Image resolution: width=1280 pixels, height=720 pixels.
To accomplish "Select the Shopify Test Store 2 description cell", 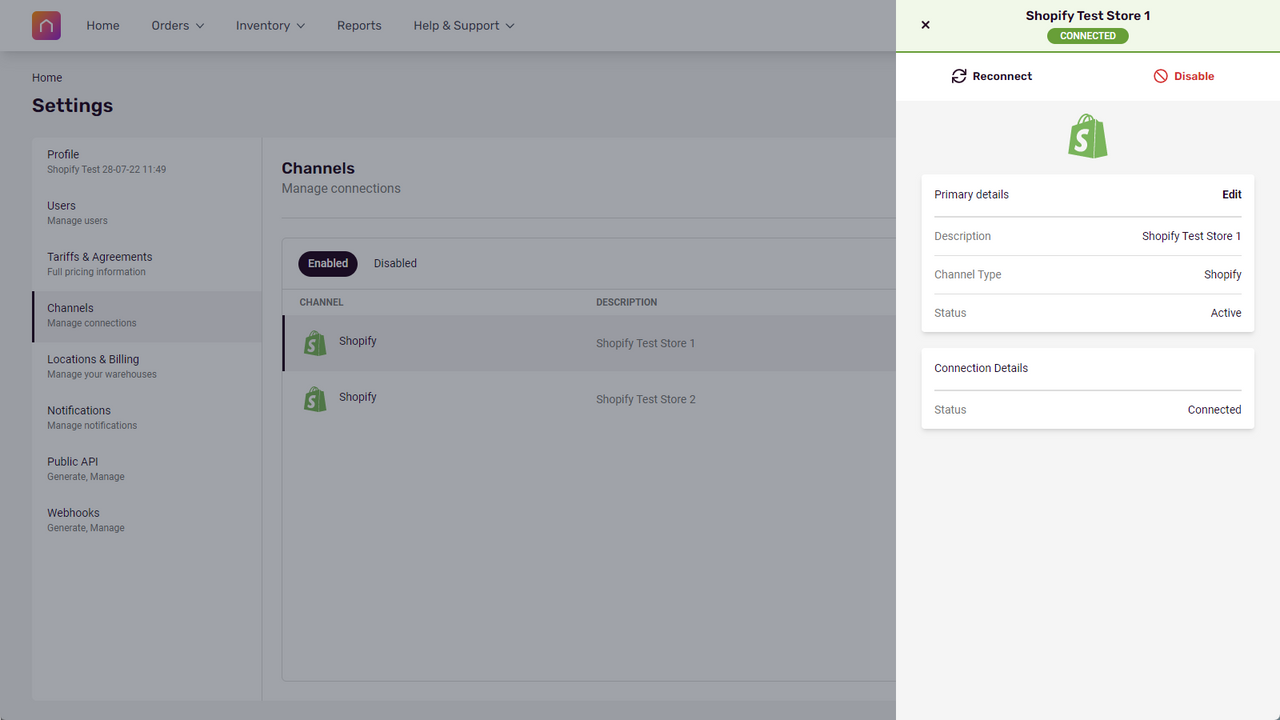I will [x=645, y=399].
